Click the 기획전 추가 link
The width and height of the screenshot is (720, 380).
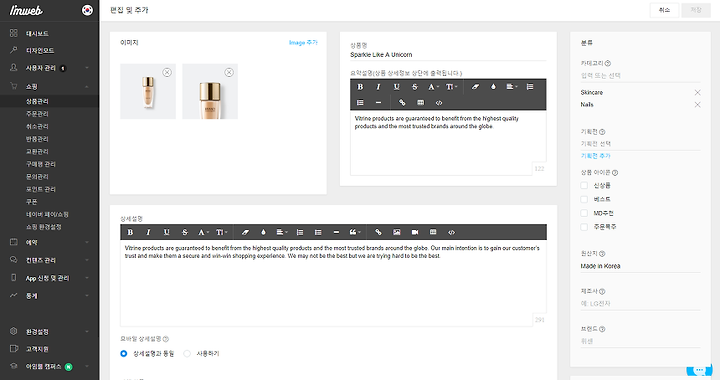596,156
